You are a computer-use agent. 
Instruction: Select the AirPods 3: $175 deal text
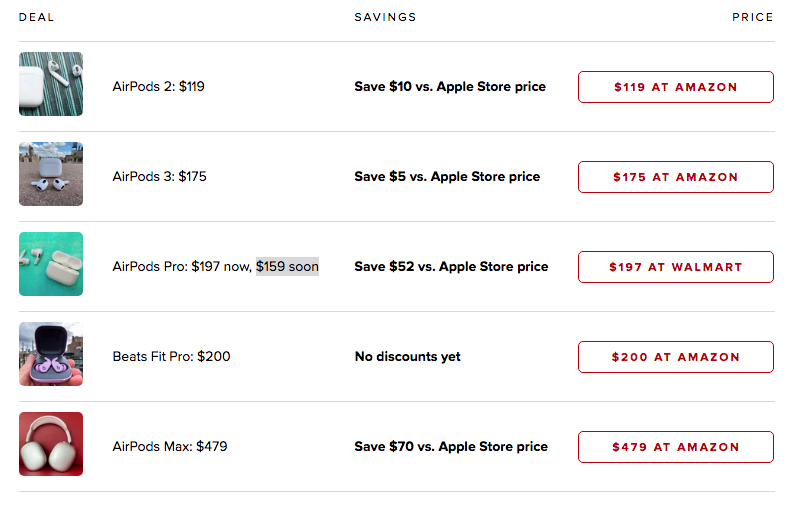159,177
